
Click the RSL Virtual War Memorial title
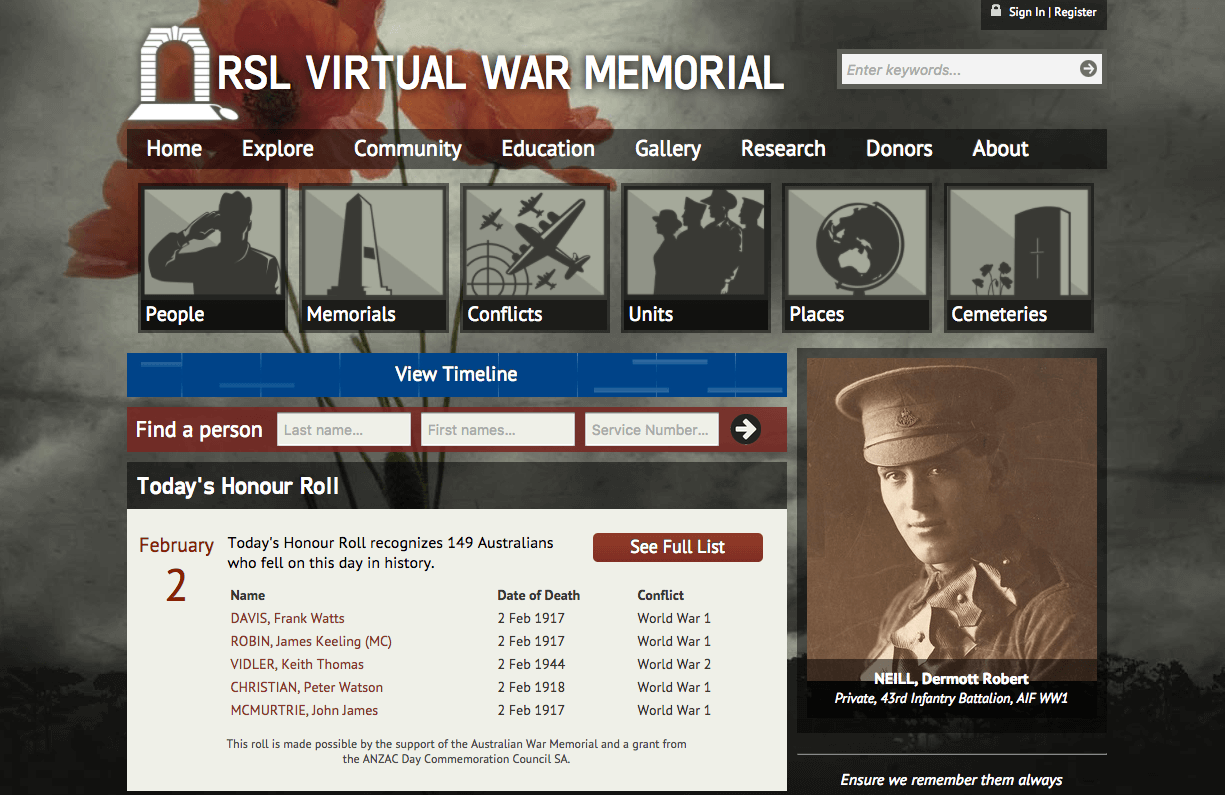click(x=500, y=72)
